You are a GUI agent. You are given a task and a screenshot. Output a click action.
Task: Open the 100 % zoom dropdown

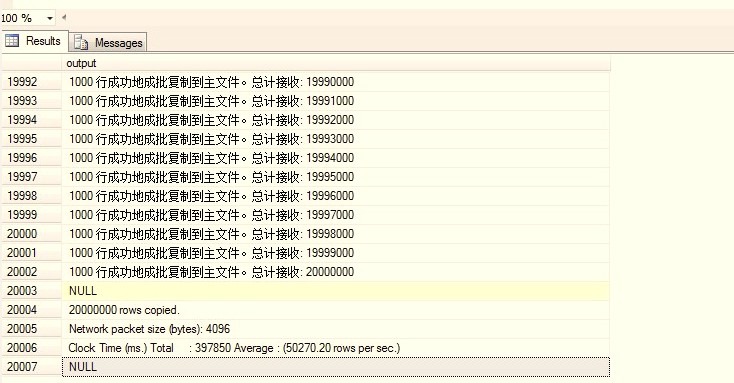click(50, 18)
